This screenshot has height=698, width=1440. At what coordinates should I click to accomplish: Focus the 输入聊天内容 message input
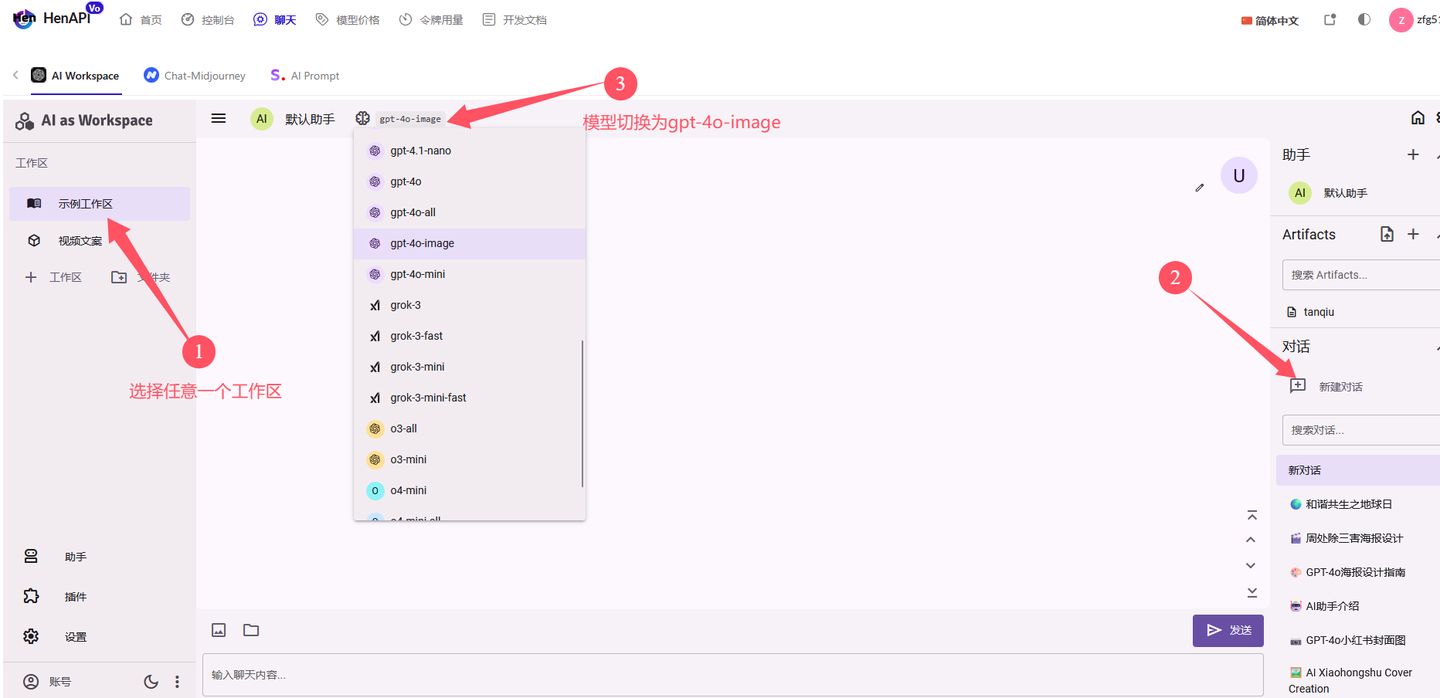click(733, 675)
